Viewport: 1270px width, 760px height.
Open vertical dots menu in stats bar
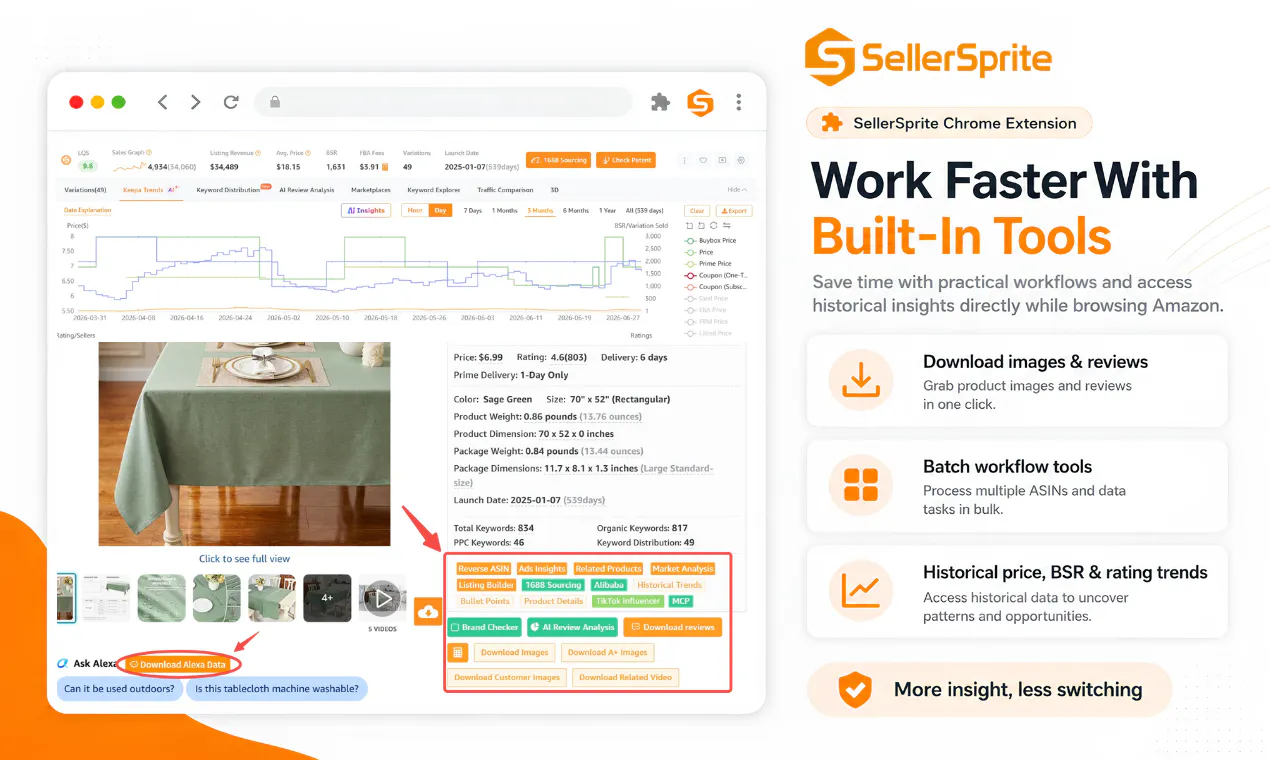pyautogui.click(x=685, y=160)
